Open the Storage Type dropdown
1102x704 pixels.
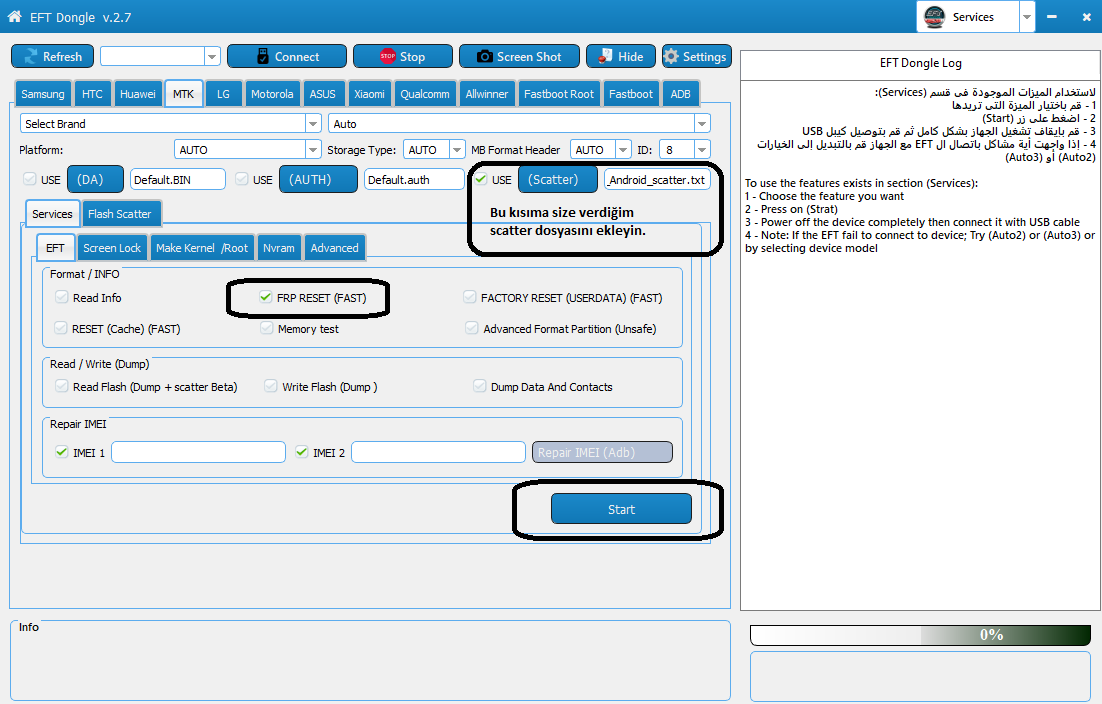(x=457, y=150)
